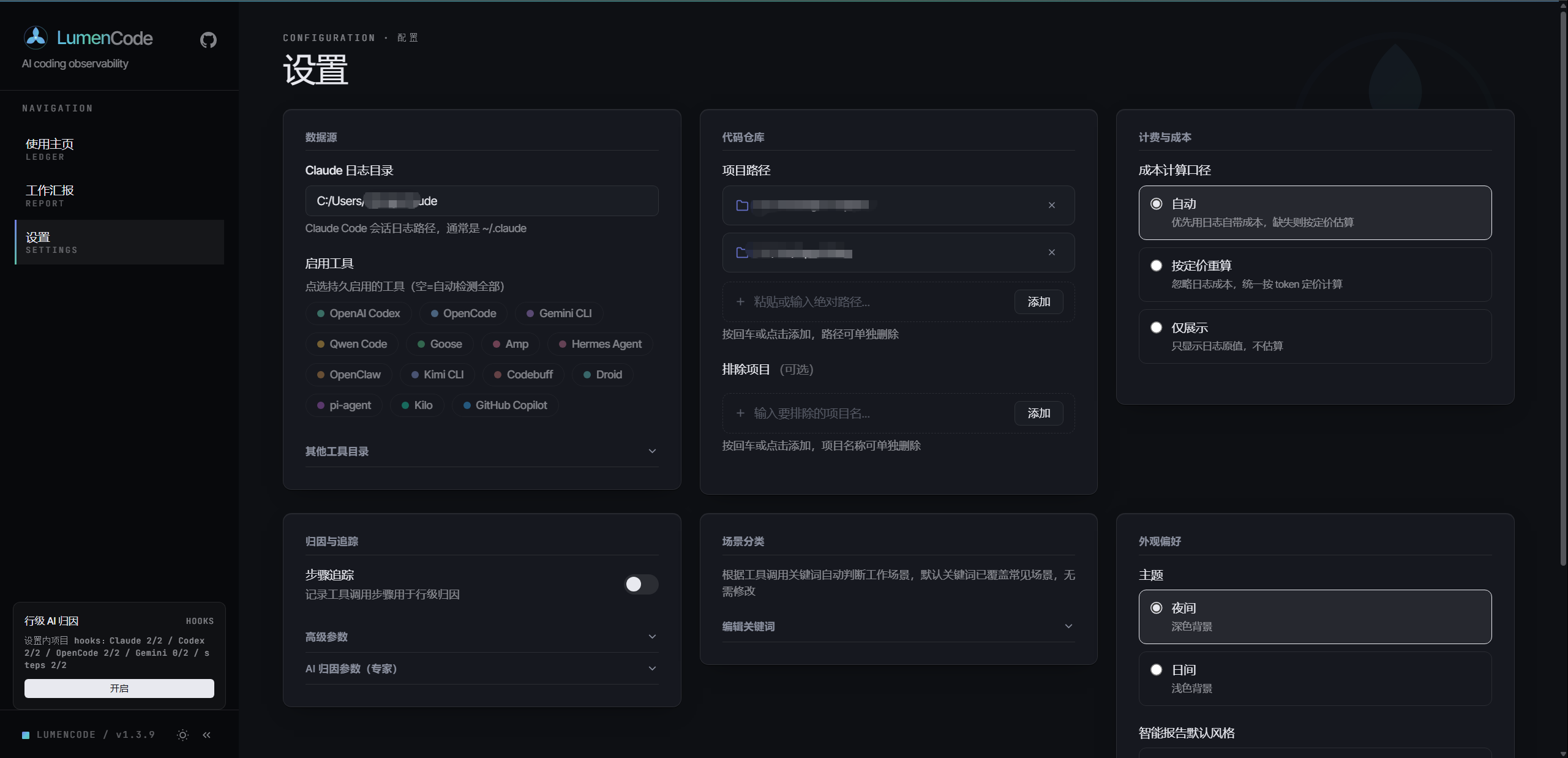The height and width of the screenshot is (758, 1568).
Task: Expand the 高级参数 section
Action: 482,637
